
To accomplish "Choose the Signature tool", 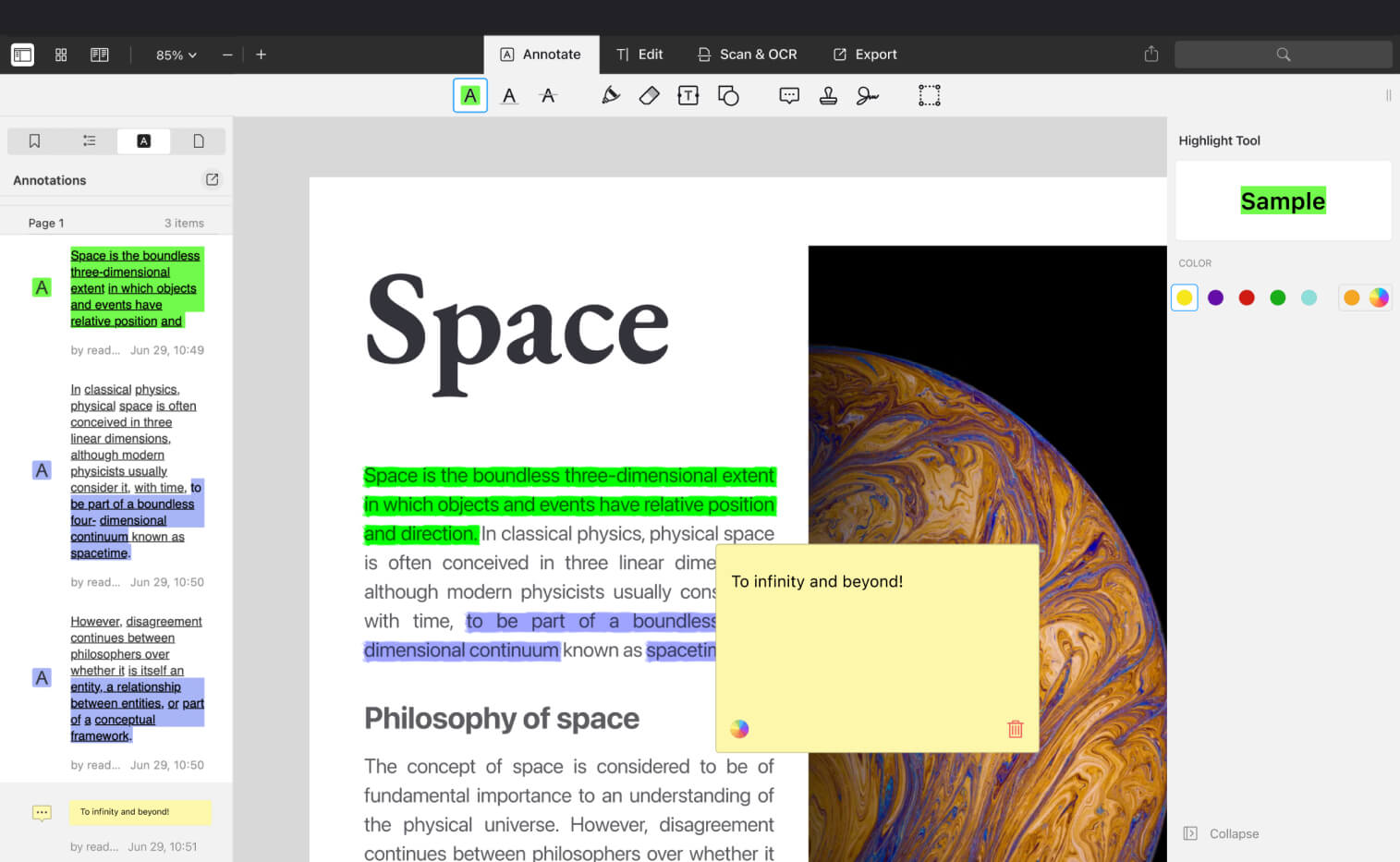I will [x=867, y=95].
